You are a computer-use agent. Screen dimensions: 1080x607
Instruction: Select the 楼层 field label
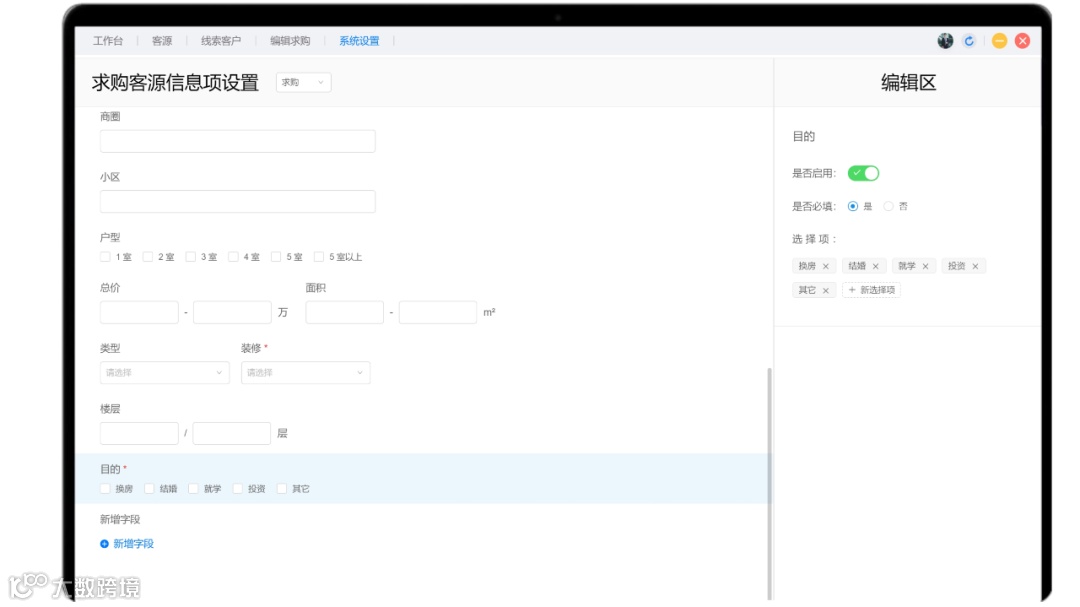point(110,409)
